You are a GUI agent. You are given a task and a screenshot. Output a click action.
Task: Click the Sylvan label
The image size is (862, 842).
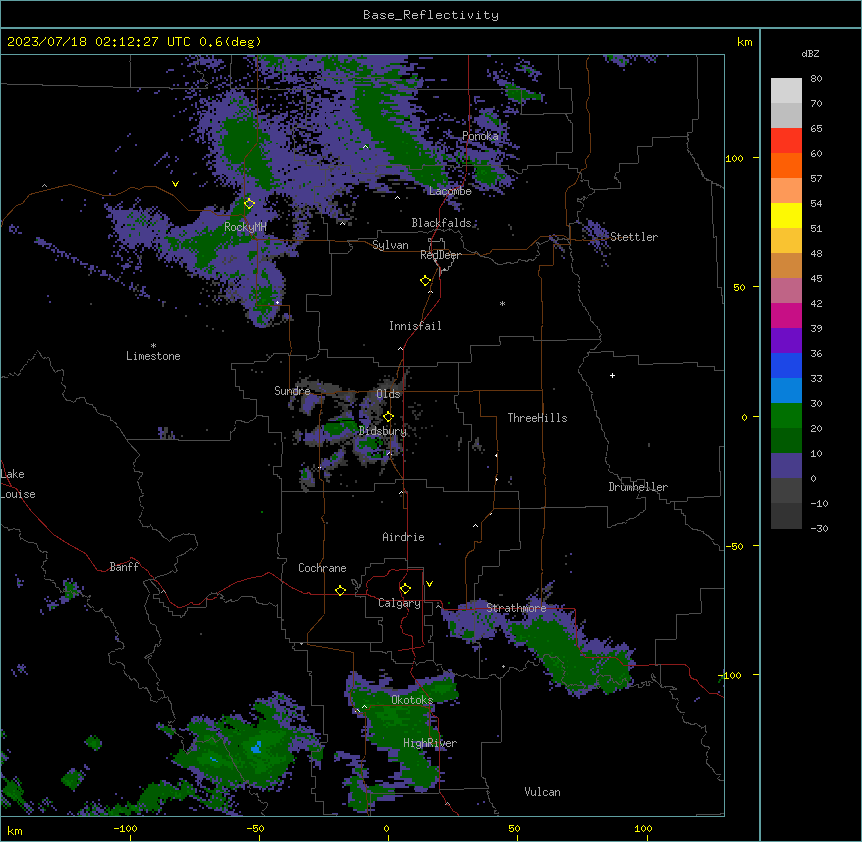[x=390, y=245]
